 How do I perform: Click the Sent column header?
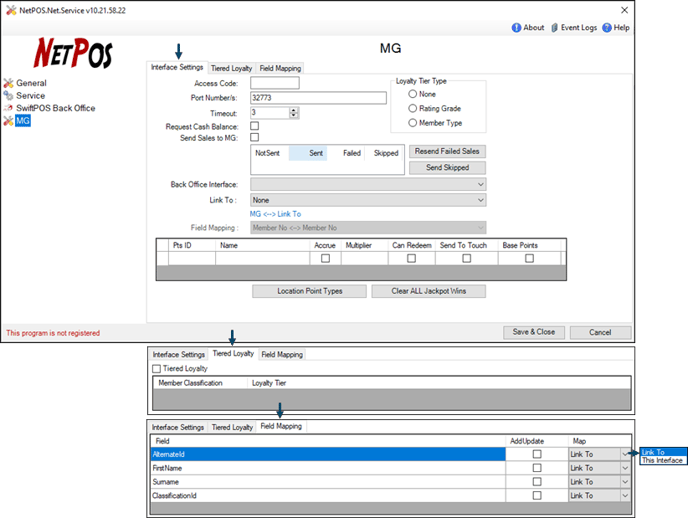point(308,153)
